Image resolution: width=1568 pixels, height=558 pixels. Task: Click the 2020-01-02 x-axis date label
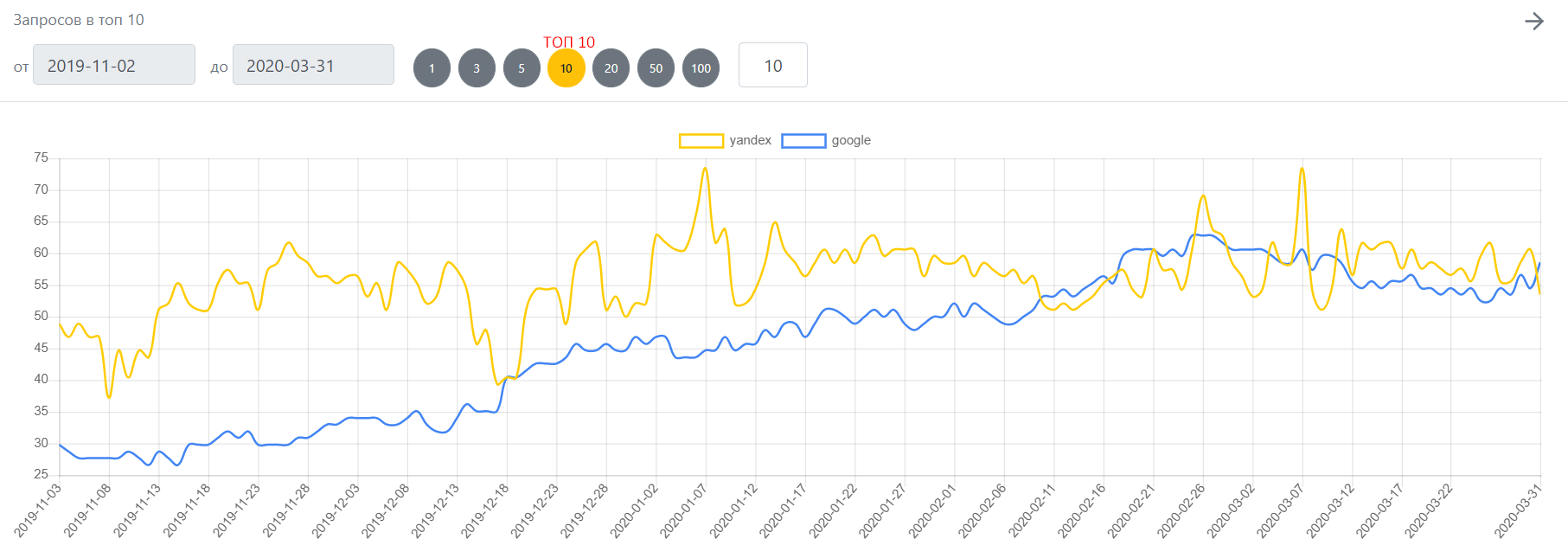point(636,510)
